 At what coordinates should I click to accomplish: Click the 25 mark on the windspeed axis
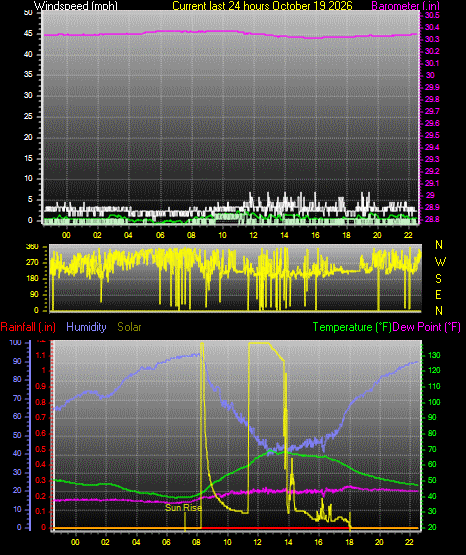pos(28,116)
